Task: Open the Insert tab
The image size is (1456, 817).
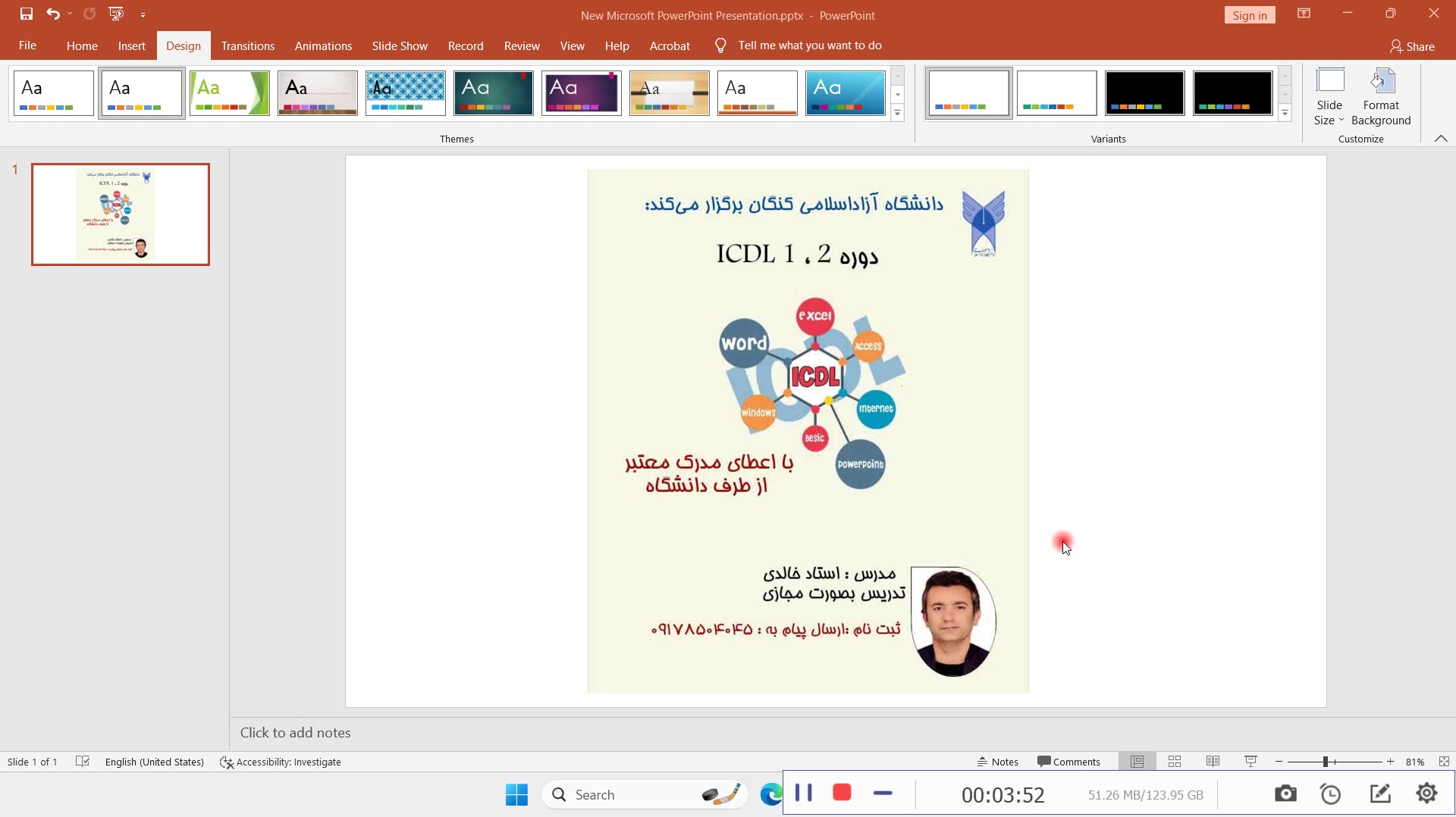Action: point(132,45)
